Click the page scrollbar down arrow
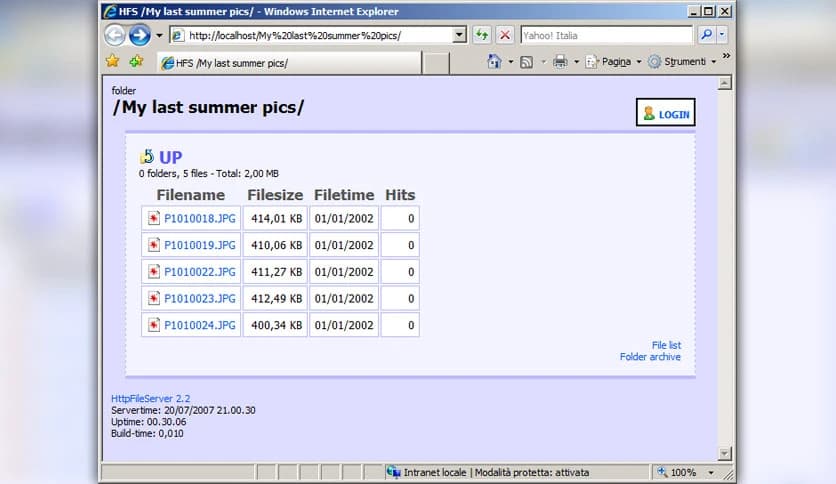 click(724, 454)
